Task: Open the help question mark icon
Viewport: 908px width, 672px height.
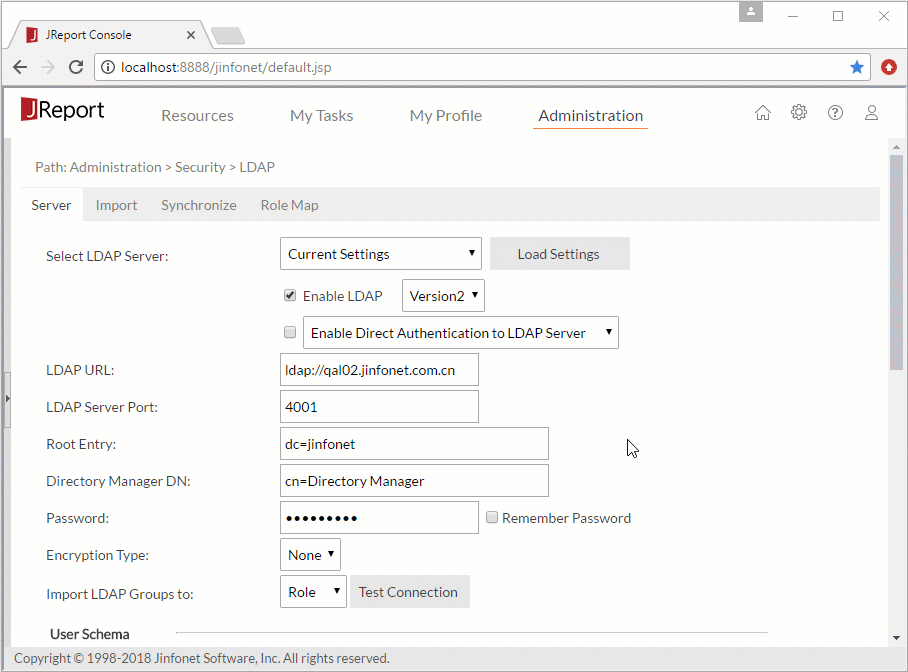Action: pos(835,112)
